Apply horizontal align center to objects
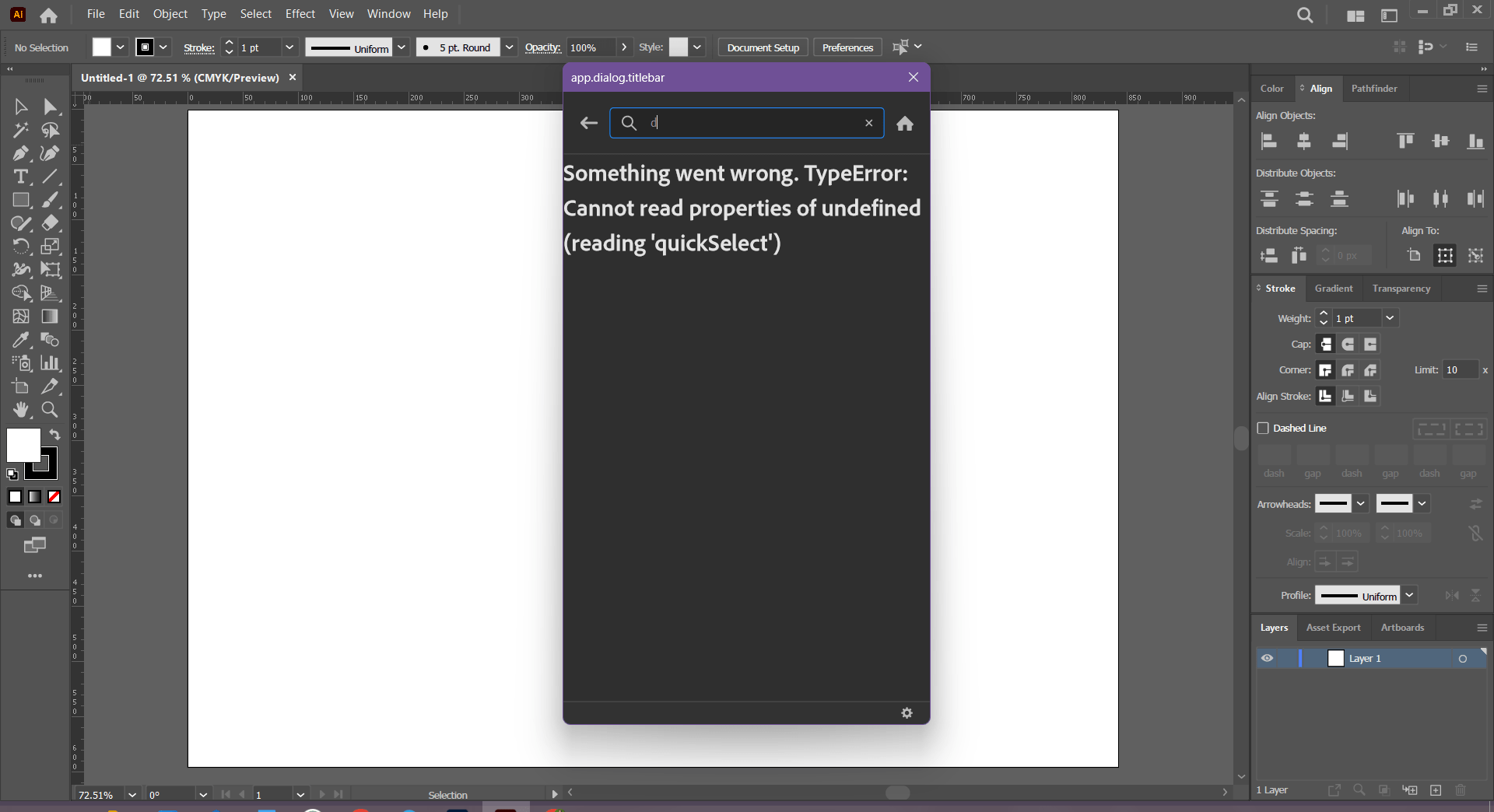The height and width of the screenshot is (812, 1494). coord(1304,141)
